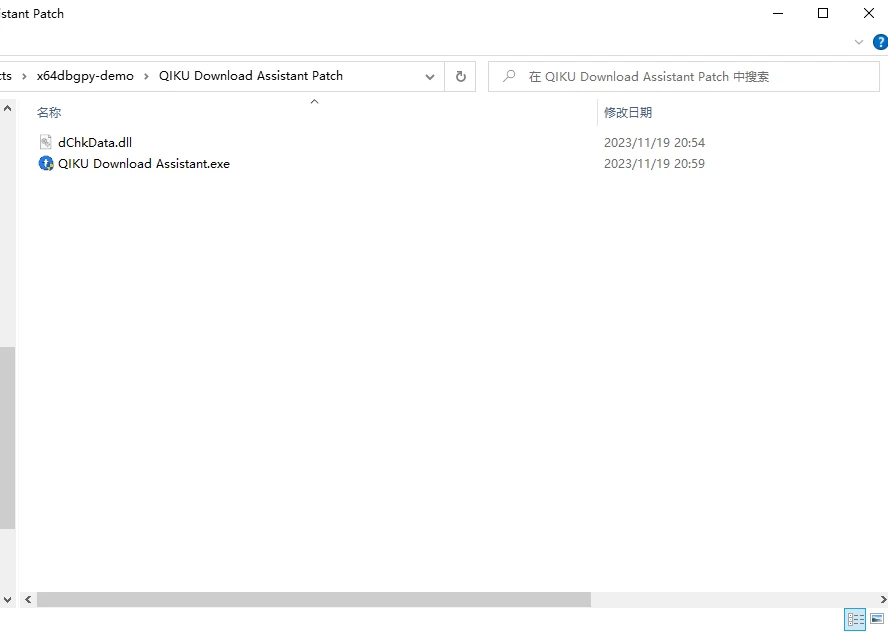The image size is (888, 632).
Task: Click QIKU Download Assistant Patch breadcrumb
Action: click(x=250, y=76)
